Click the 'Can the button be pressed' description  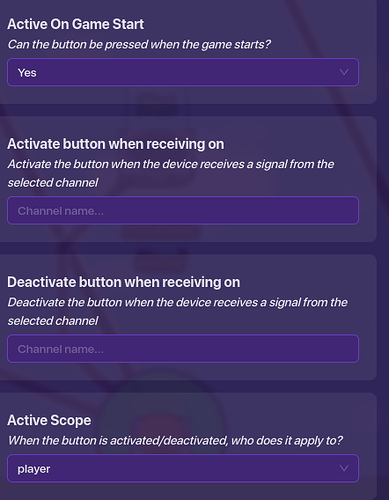[x=139, y=44]
